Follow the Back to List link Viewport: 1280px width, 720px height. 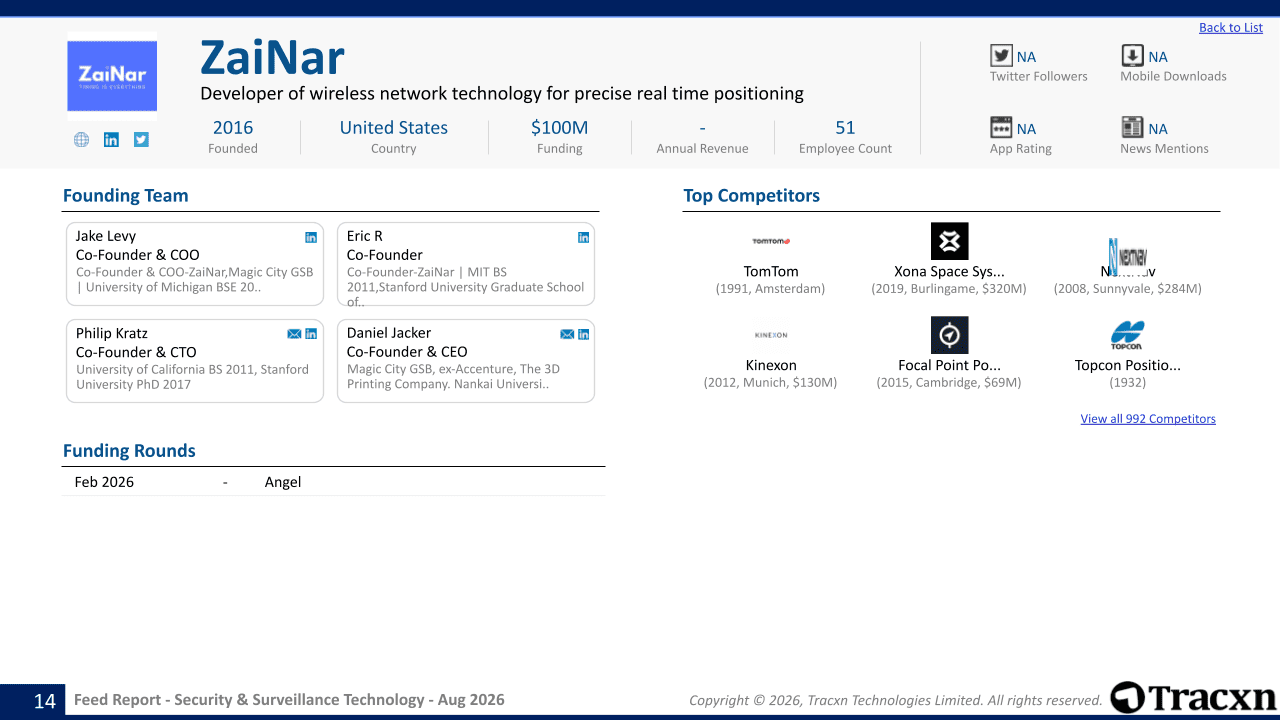[1231, 28]
